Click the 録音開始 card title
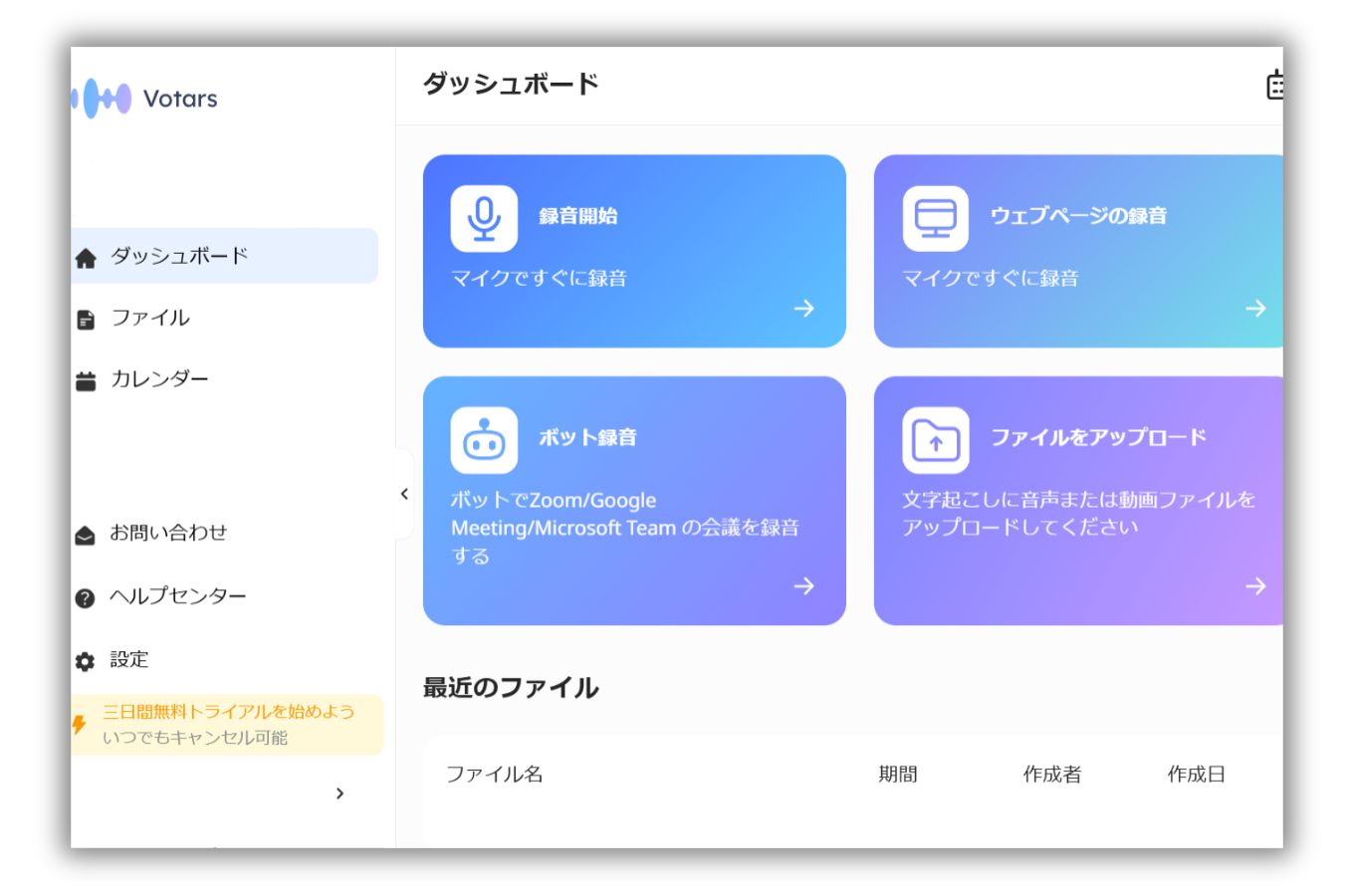The height and width of the screenshot is (896, 1354). click(578, 216)
